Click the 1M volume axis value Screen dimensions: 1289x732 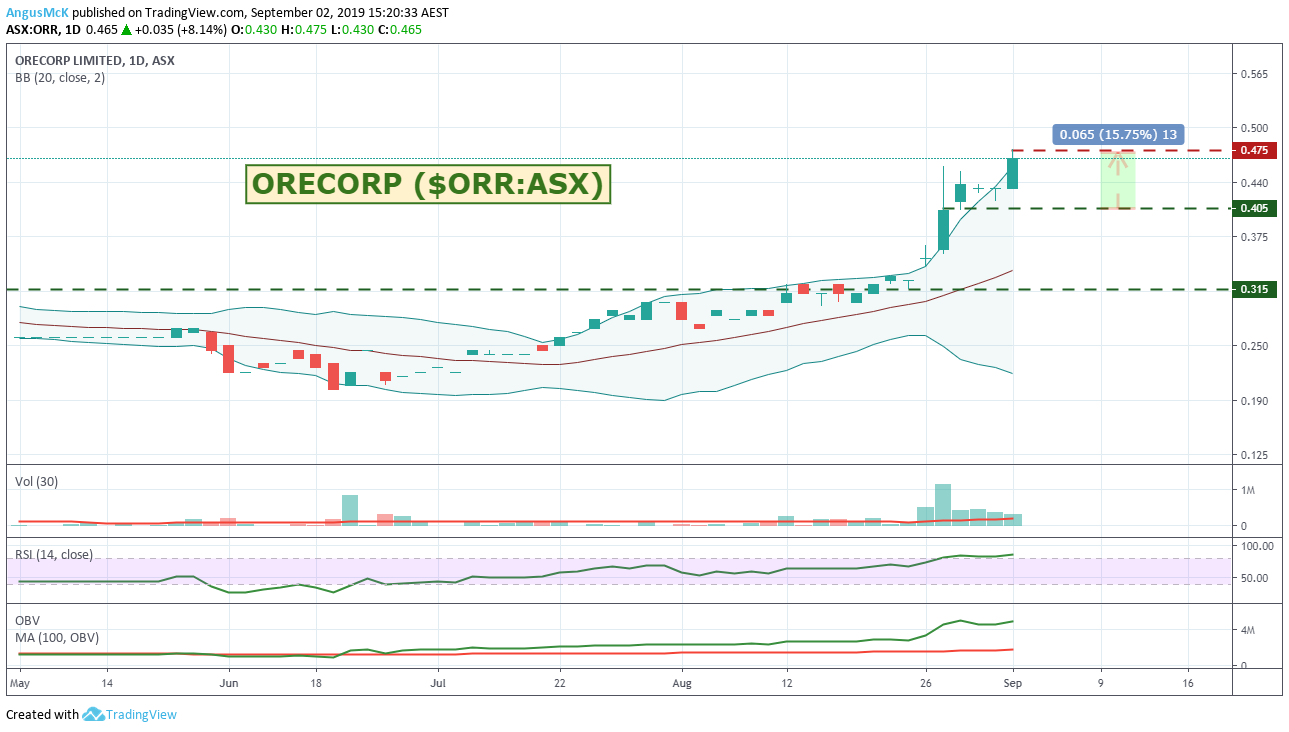[x=1250, y=490]
